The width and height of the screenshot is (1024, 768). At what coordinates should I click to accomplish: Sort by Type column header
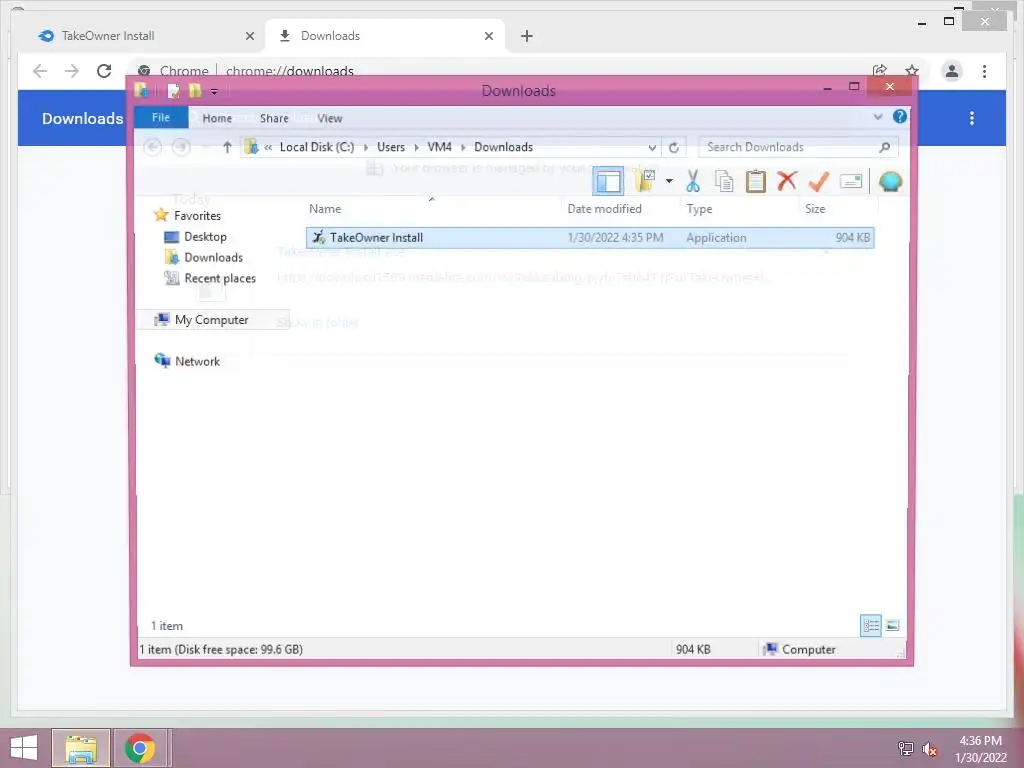[699, 209]
